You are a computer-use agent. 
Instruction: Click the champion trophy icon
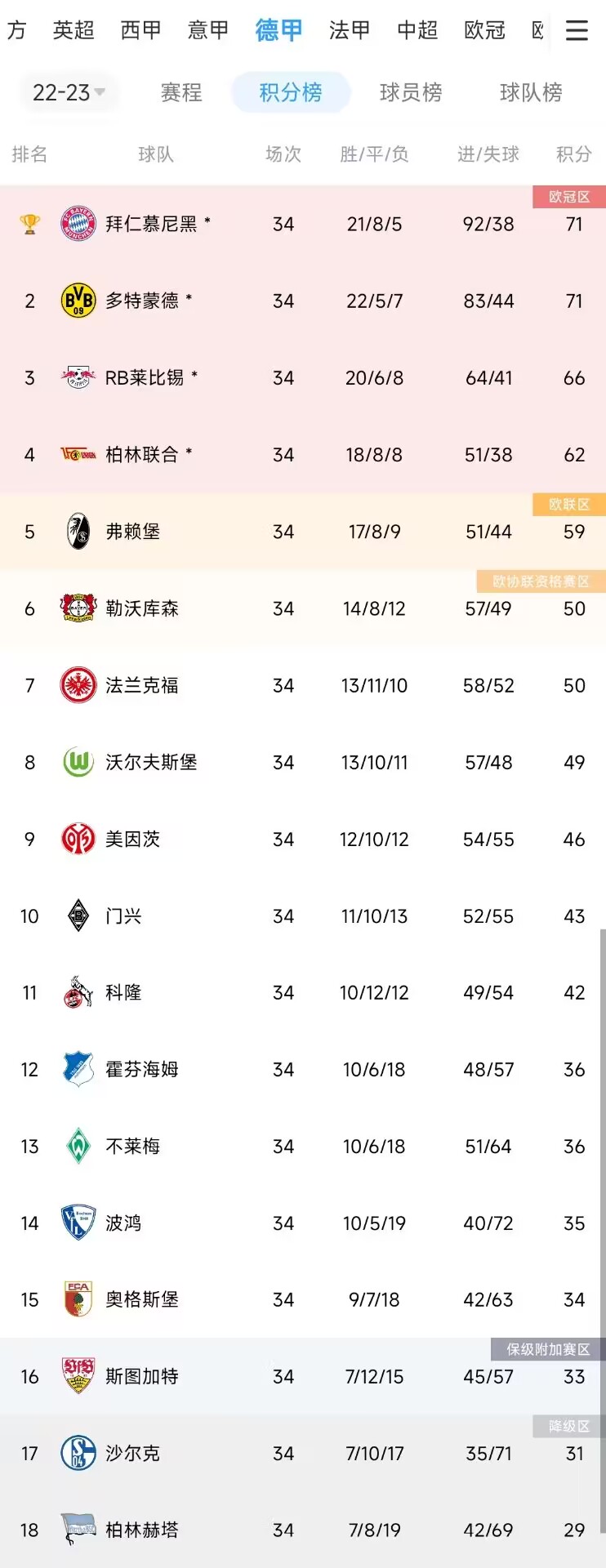(30, 224)
